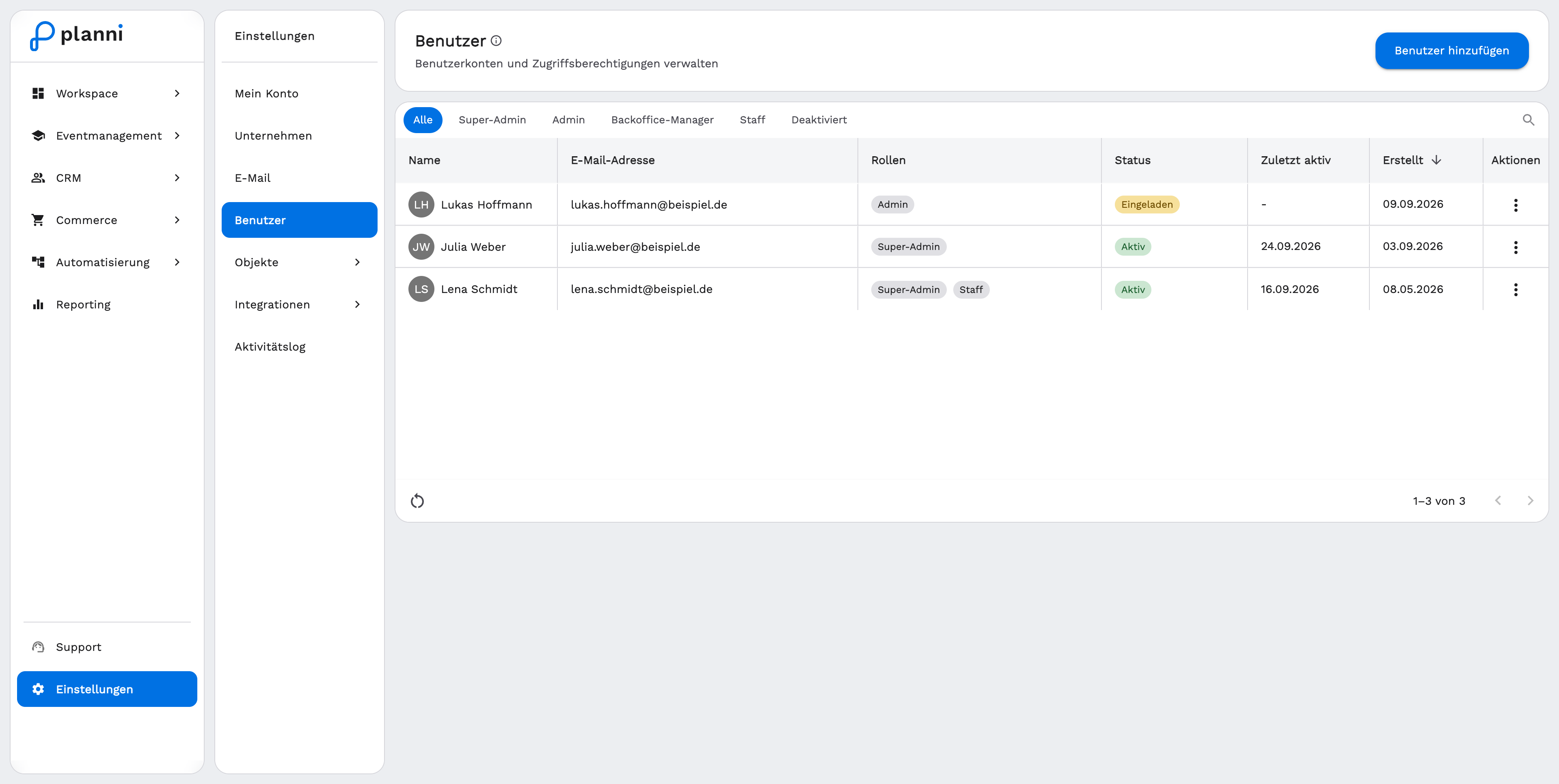1559x784 pixels.
Task: Go to previous page of users
Action: coord(1498,500)
